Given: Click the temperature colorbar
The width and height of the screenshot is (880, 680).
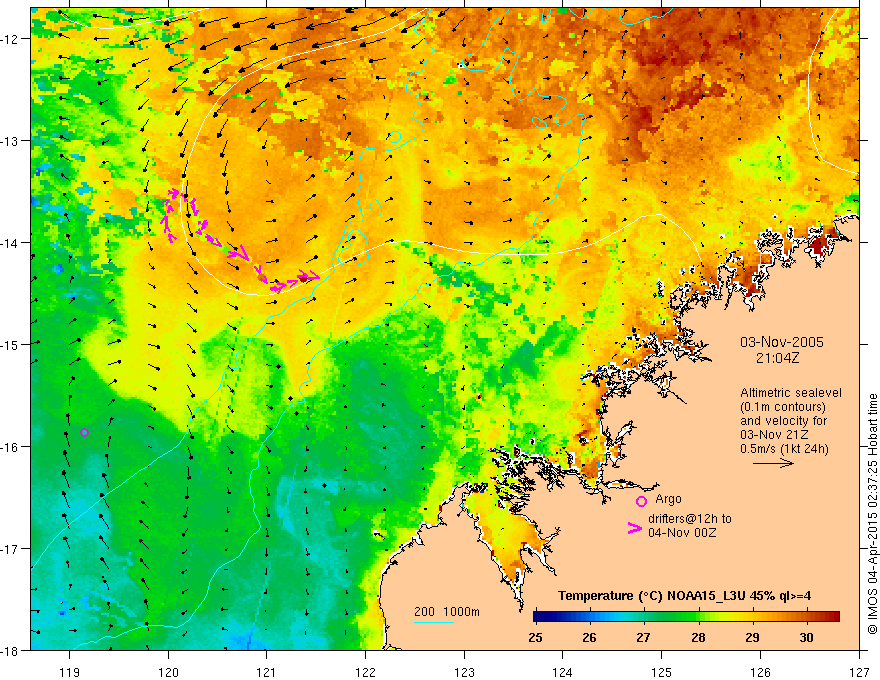Looking at the screenshot, I should tap(686, 617).
